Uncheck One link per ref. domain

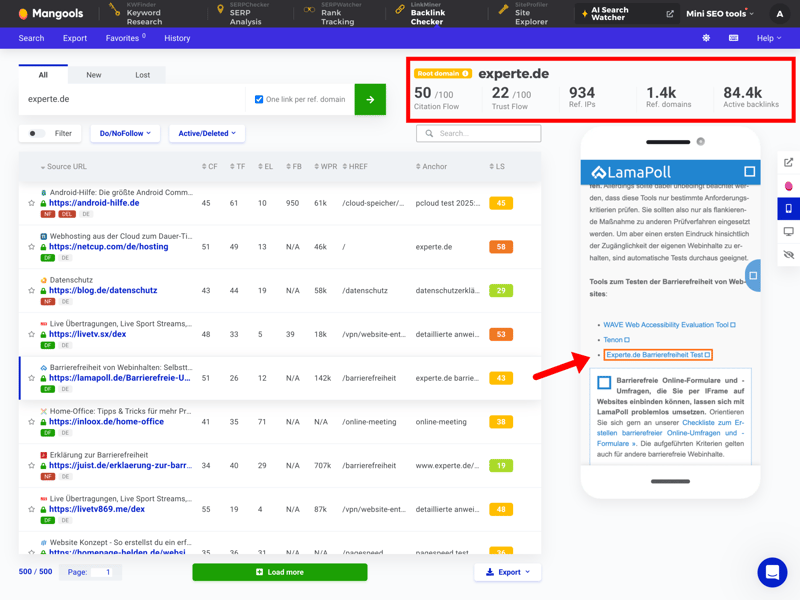pyautogui.click(x=259, y=99)
